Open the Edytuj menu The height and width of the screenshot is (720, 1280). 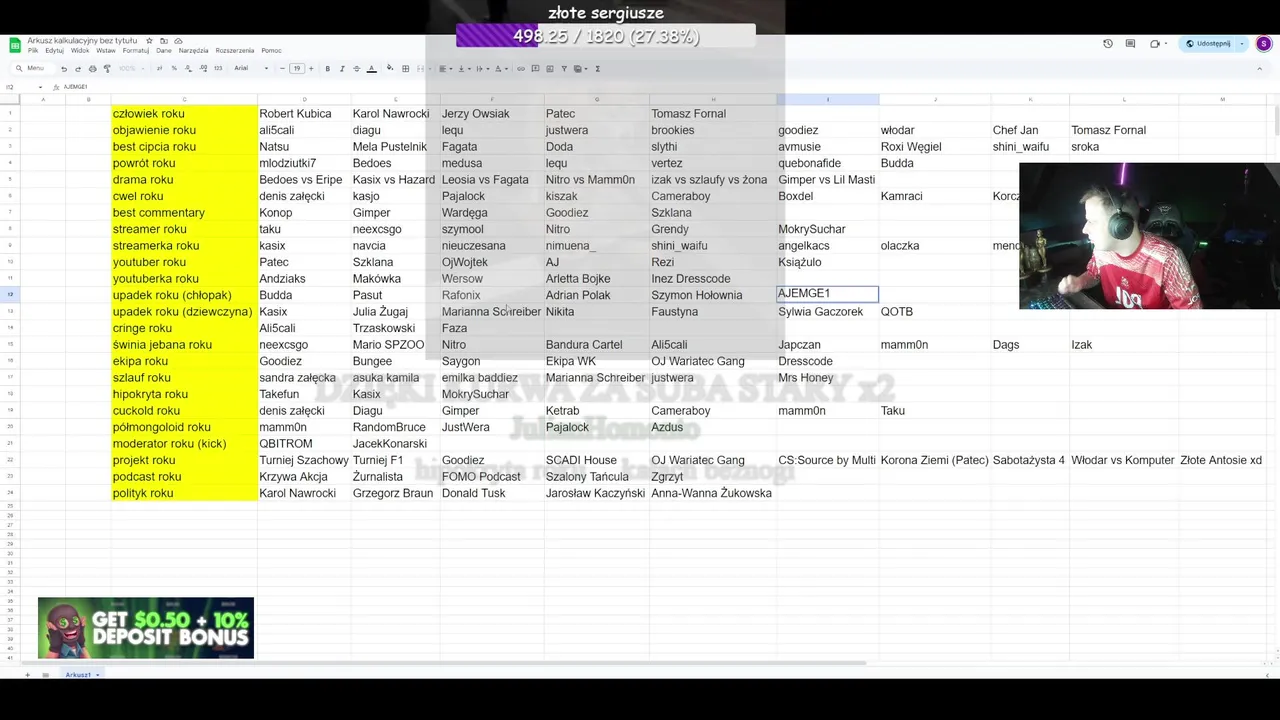54,50
